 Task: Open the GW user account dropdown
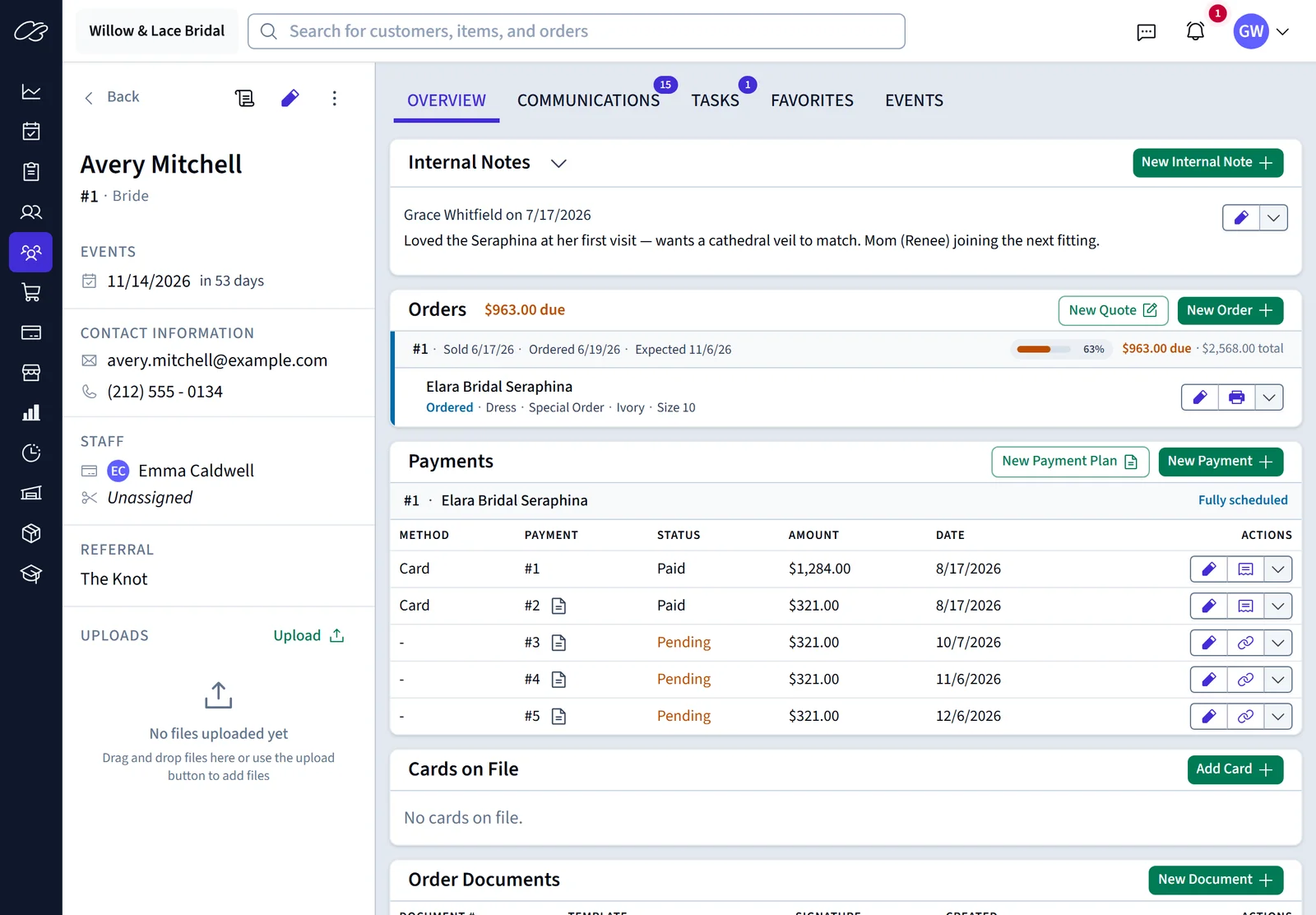tap(1263, 31)
